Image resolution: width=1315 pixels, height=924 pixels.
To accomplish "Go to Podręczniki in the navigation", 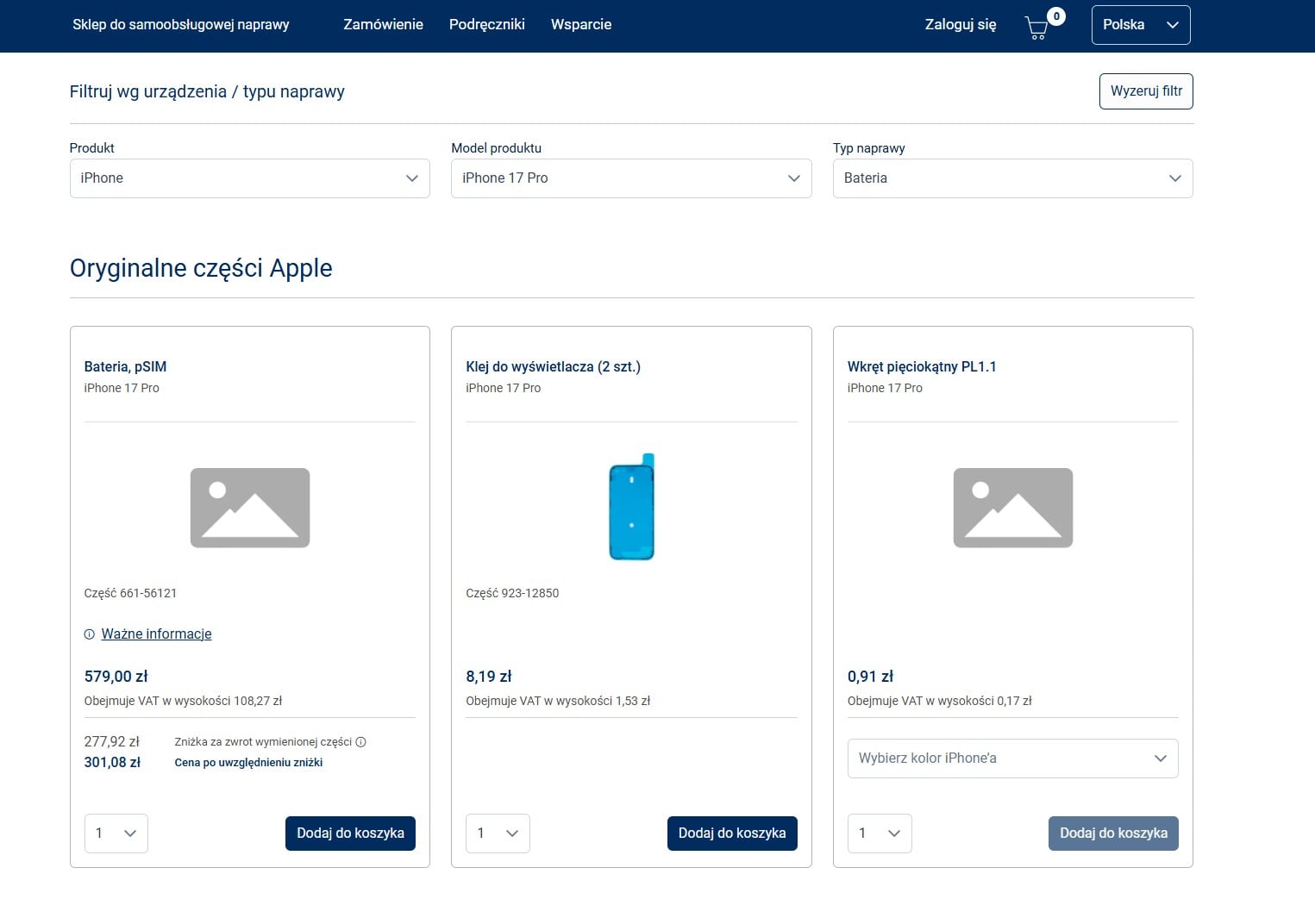I will tap(486, 25).
